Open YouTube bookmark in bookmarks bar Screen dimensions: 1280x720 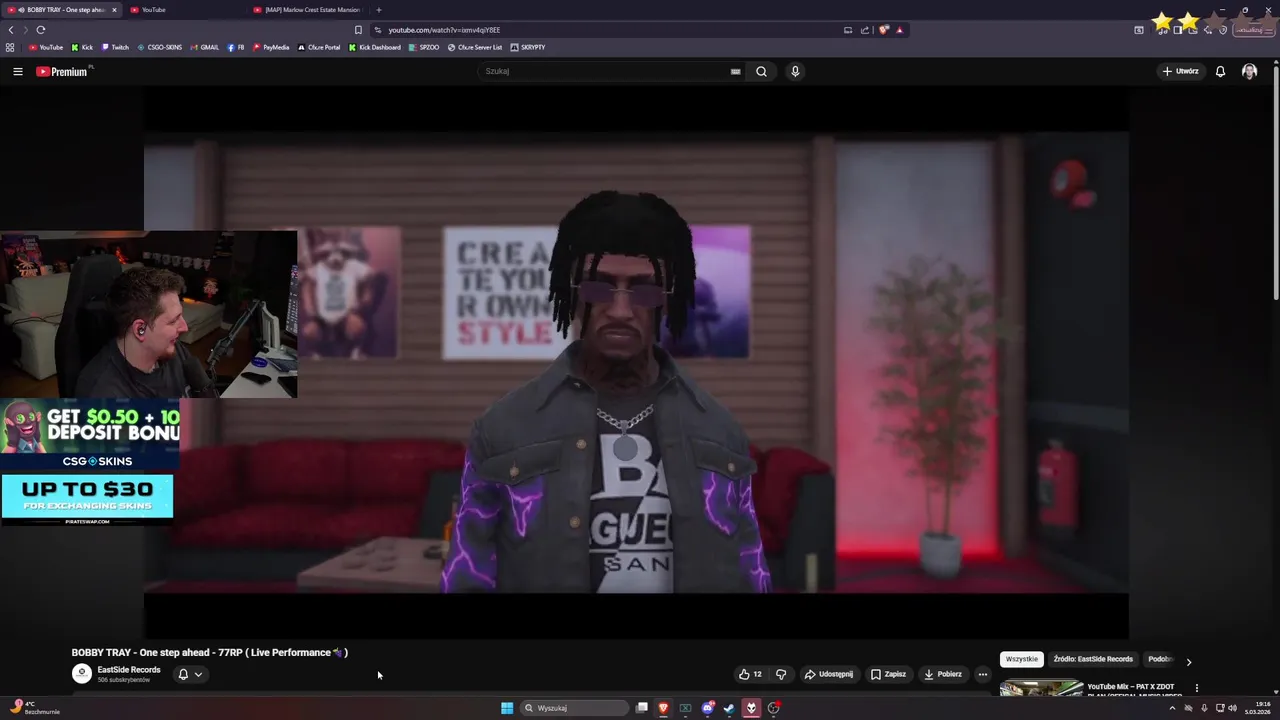(46, 47)
